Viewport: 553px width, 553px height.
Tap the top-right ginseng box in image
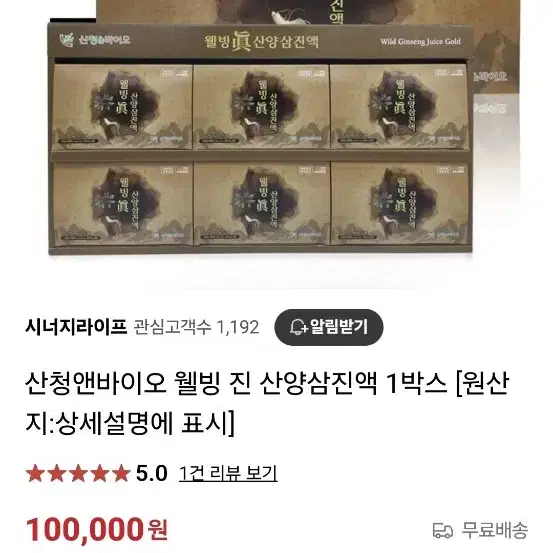tap(400, 107)
